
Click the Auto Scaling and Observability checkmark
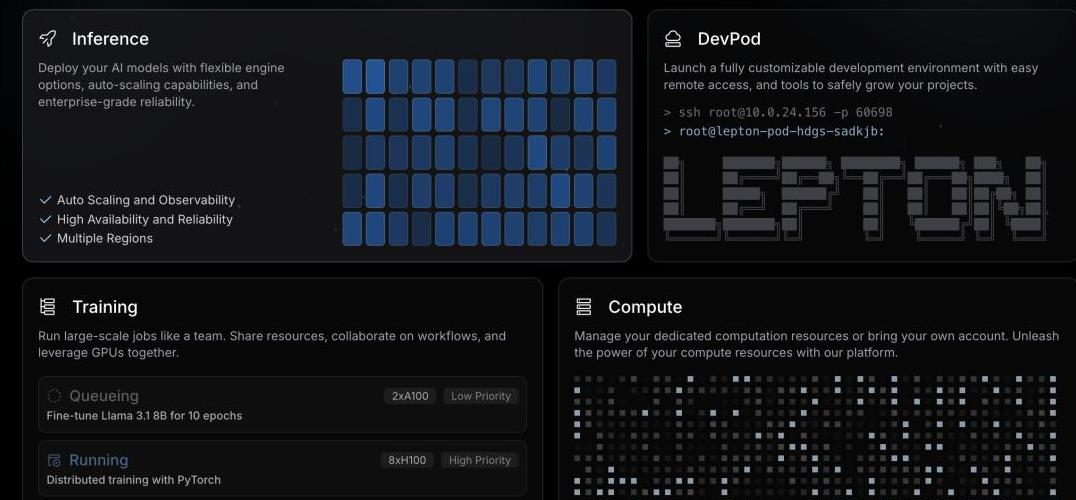(46, 200)
